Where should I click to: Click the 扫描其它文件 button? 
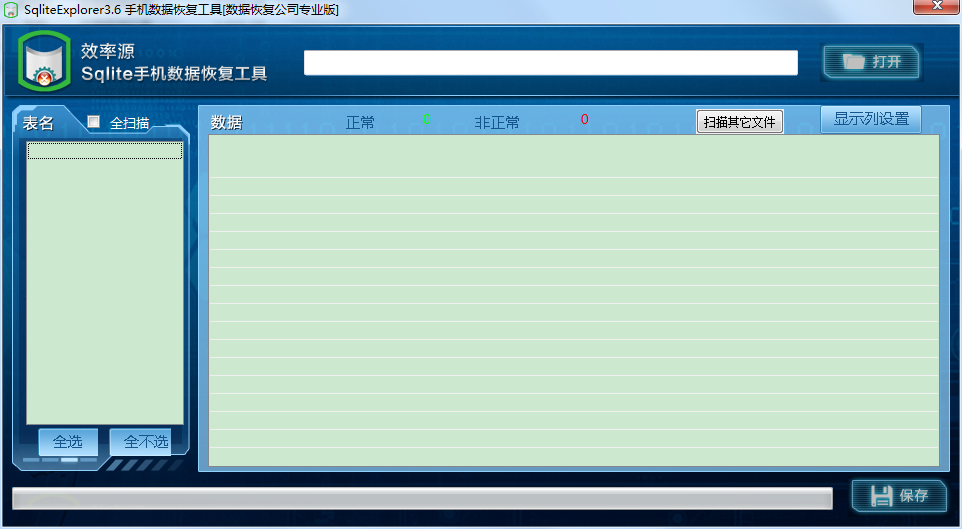pyautogui.click(x=740, y=122)
